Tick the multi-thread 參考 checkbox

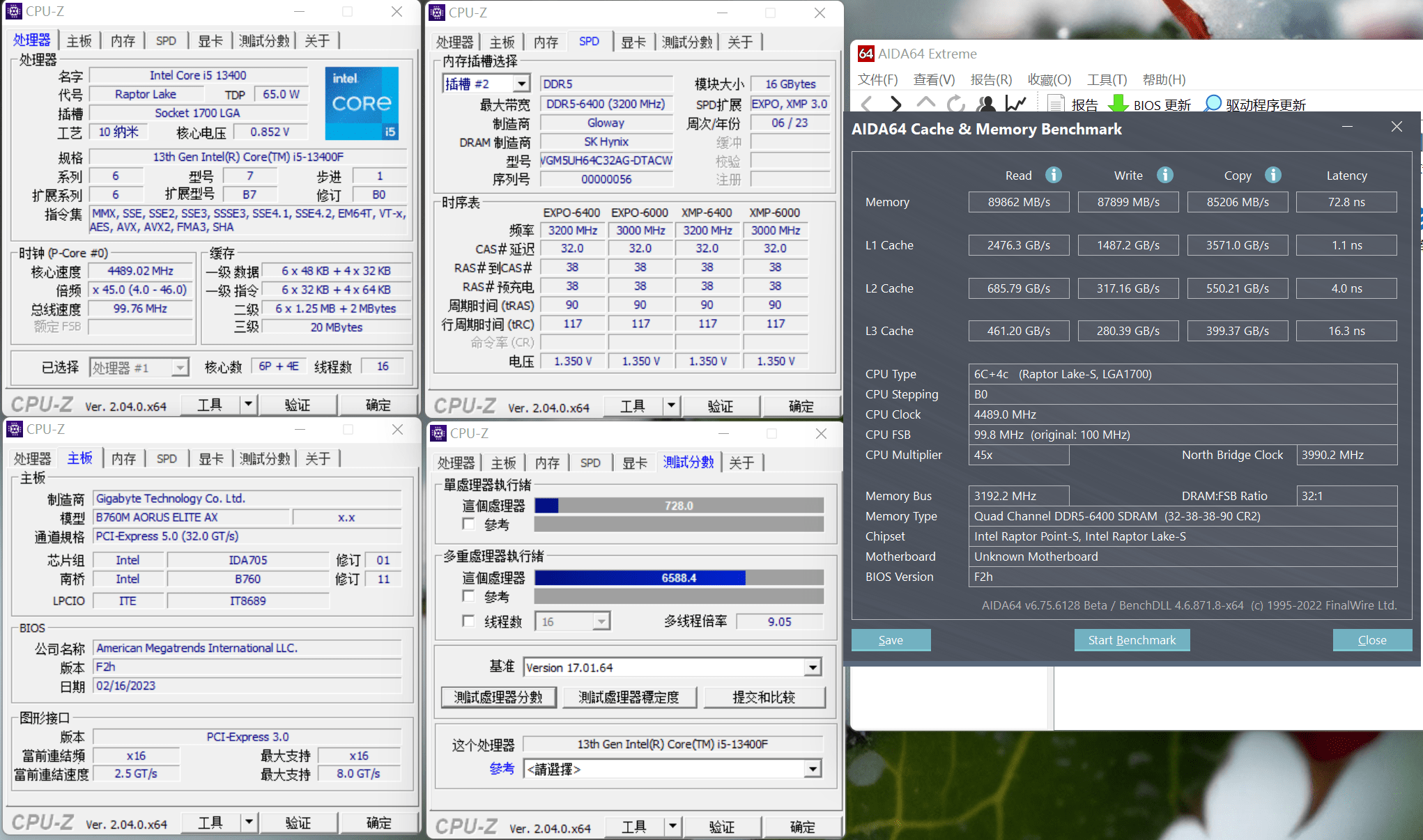[x=468, y=596]
